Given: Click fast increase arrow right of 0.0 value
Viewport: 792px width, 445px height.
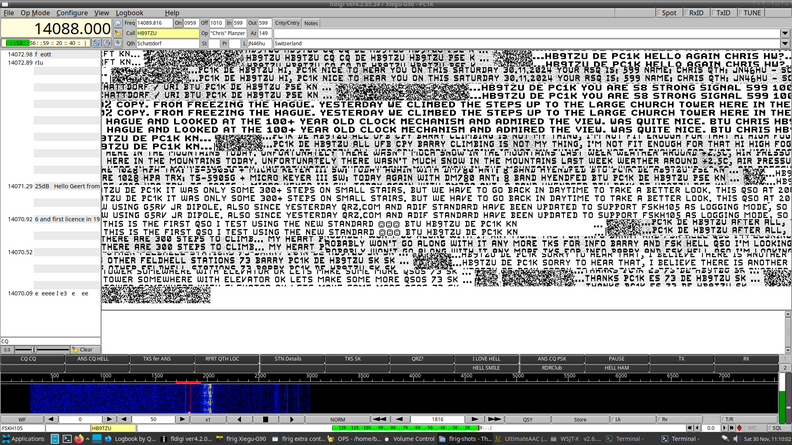Looking at the screenshot, I should point(731,428).
